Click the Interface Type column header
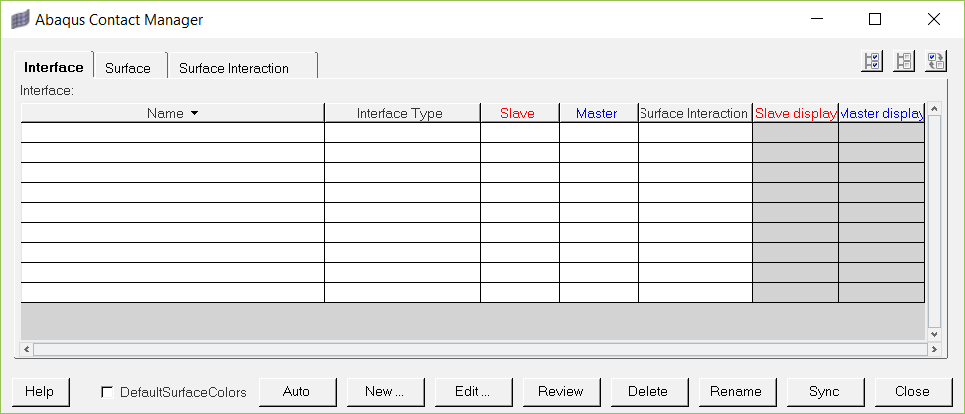Image resolution: width=965 pixels, height=414 pixels. pyautogui.click(x=400, y=113)
